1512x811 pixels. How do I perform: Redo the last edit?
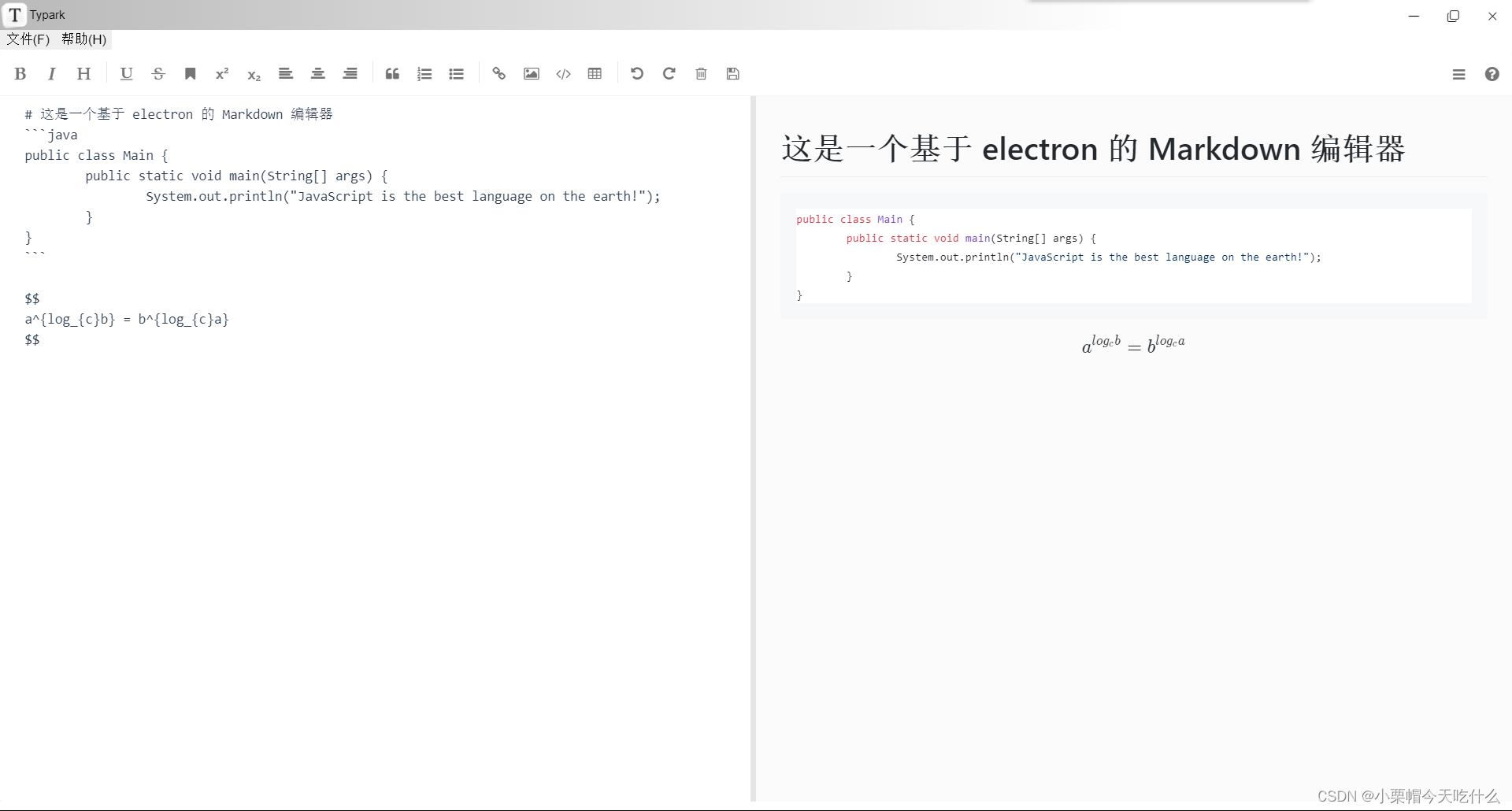669,74
